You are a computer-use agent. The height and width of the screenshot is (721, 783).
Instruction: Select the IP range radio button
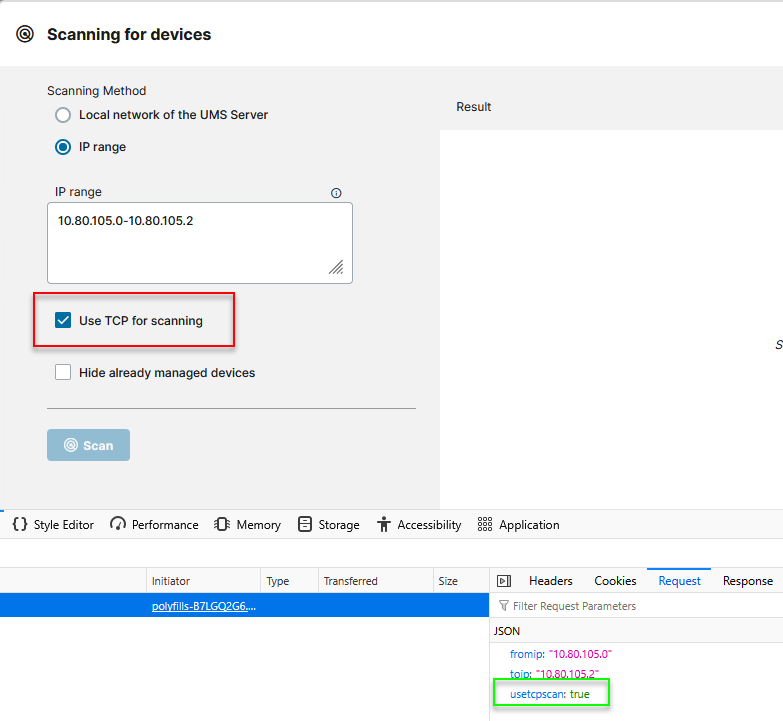pos(63,147)
